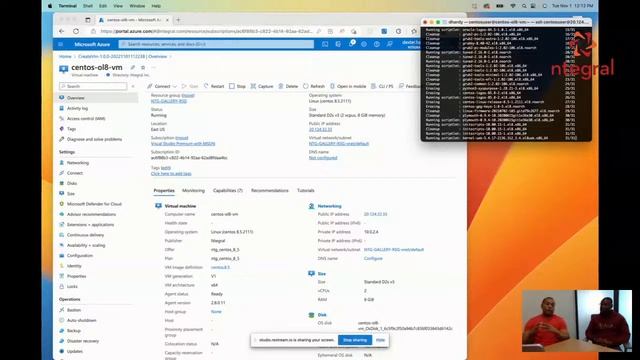This screenshot has width=640, height=360.
Task: Collapse the resource menu sidebar chevron
Action: pyautogui.click(x=133, y=86)
